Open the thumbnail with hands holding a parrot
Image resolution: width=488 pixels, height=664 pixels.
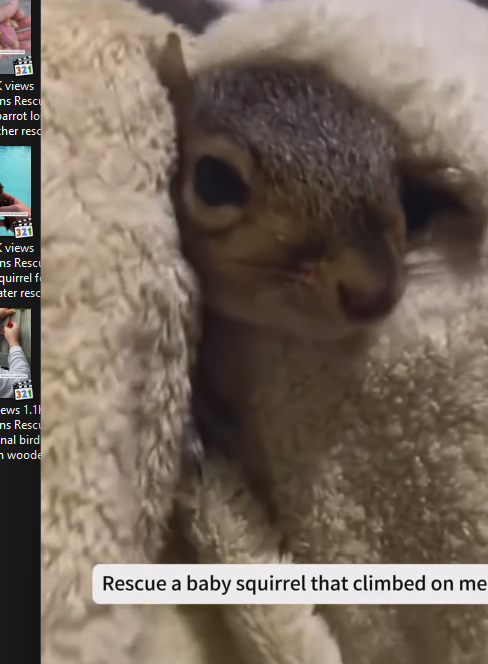click(15, 37)
